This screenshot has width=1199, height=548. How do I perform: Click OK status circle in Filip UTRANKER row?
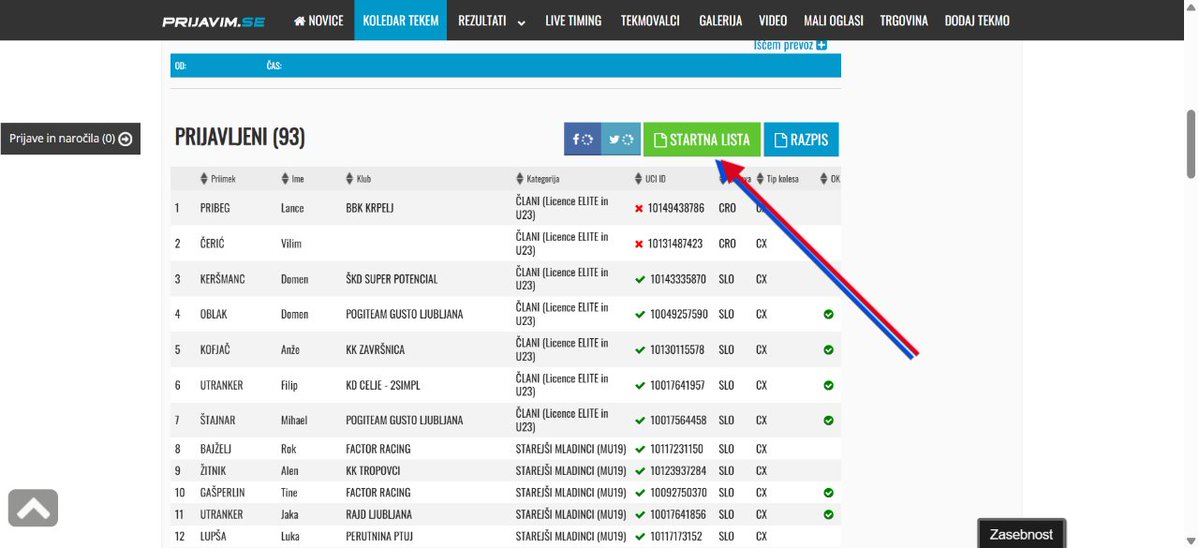[x=829, y=385]
